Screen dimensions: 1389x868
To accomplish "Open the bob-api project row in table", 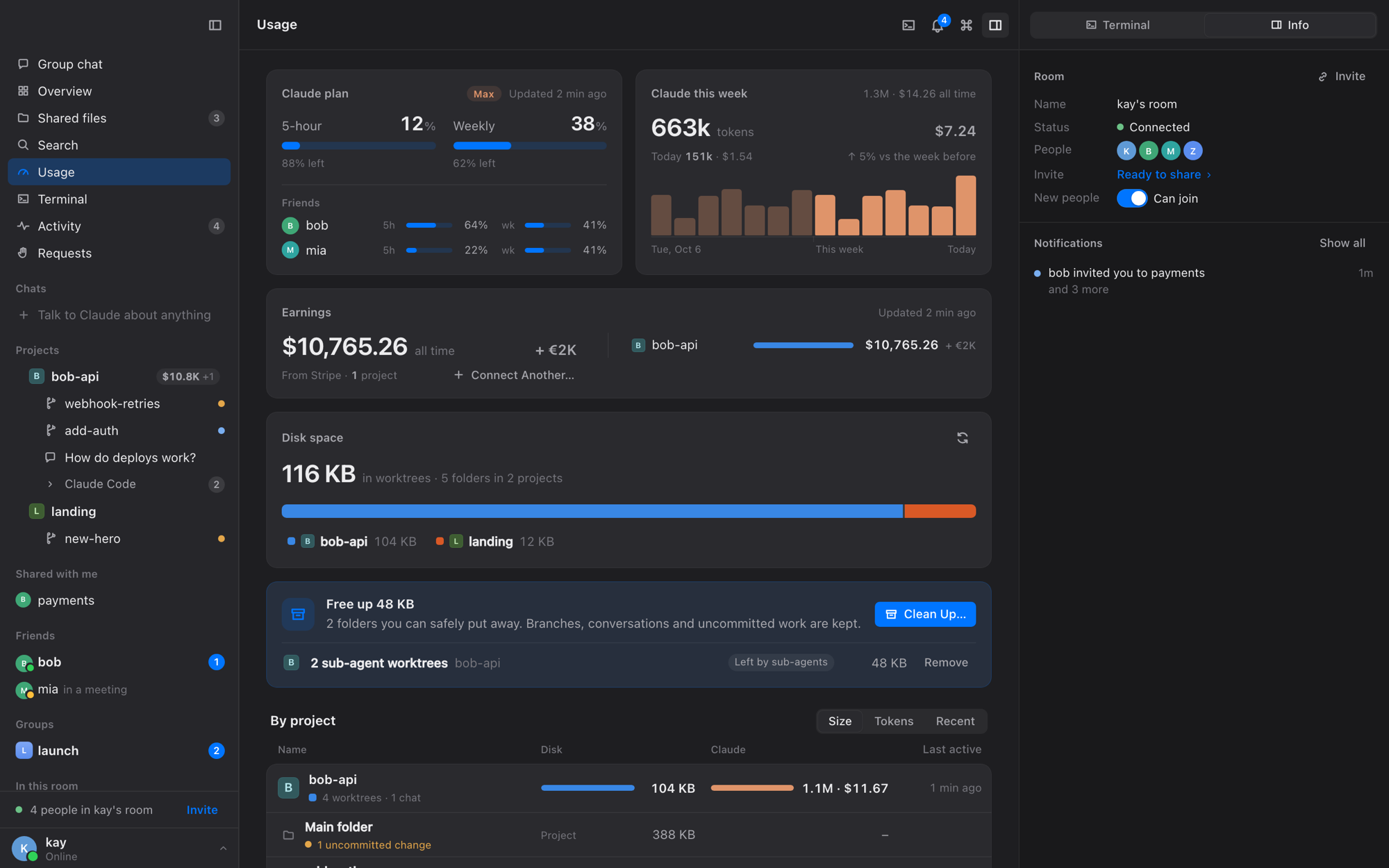I will point(629,789).
